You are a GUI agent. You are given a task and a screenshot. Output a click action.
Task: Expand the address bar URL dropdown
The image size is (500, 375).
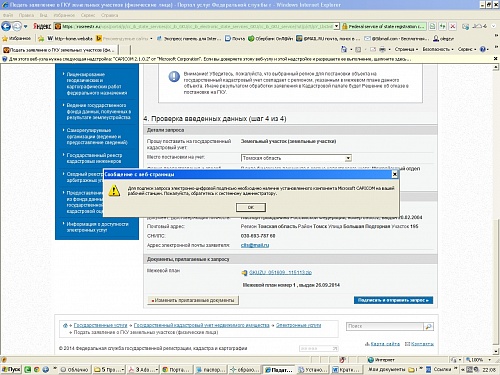[337, 26]
